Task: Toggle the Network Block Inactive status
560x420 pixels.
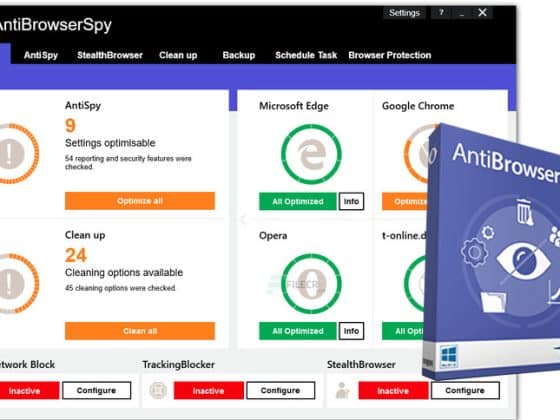Action: (x=29, y=391)
